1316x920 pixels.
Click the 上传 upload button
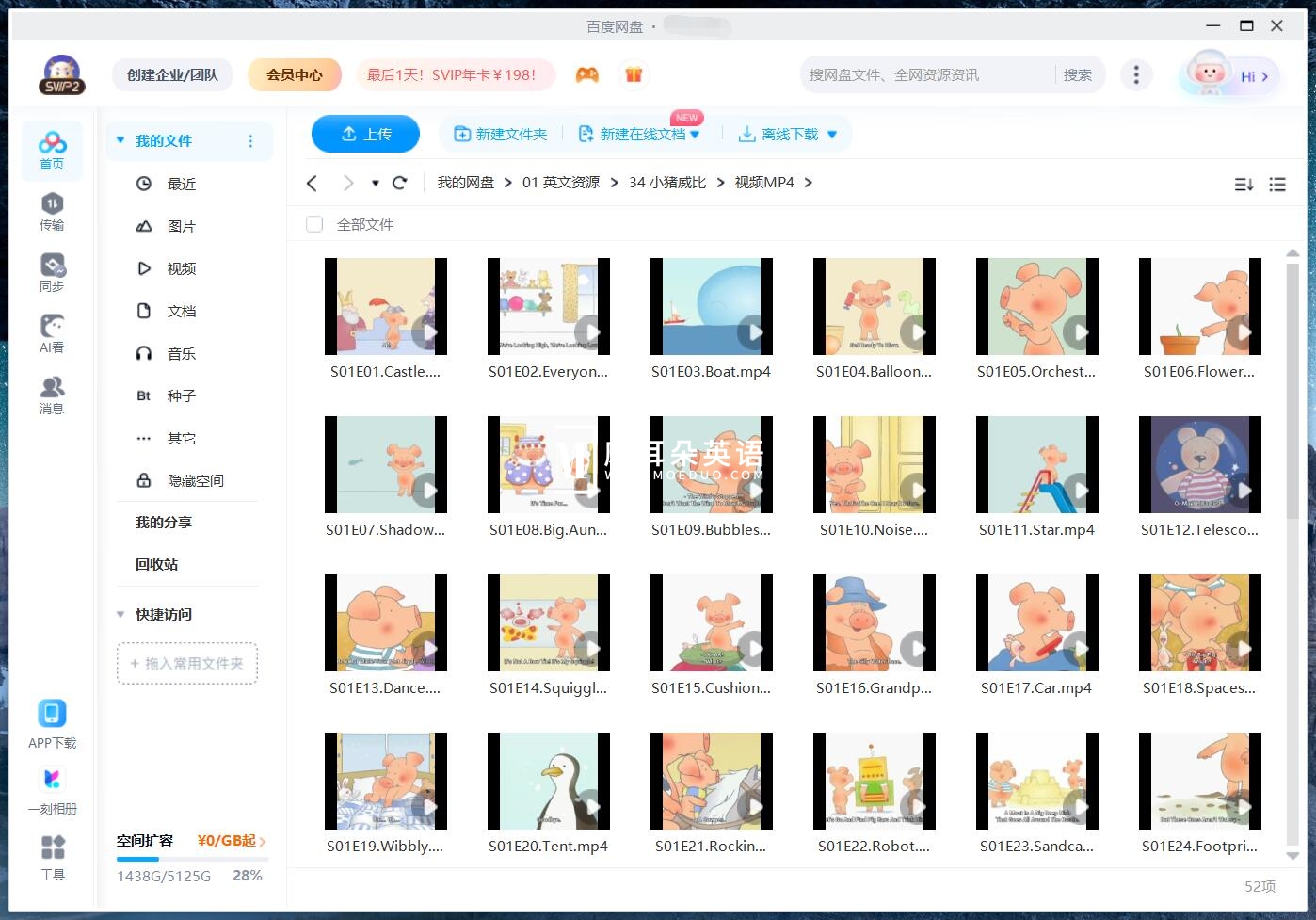tap(365, 134)
